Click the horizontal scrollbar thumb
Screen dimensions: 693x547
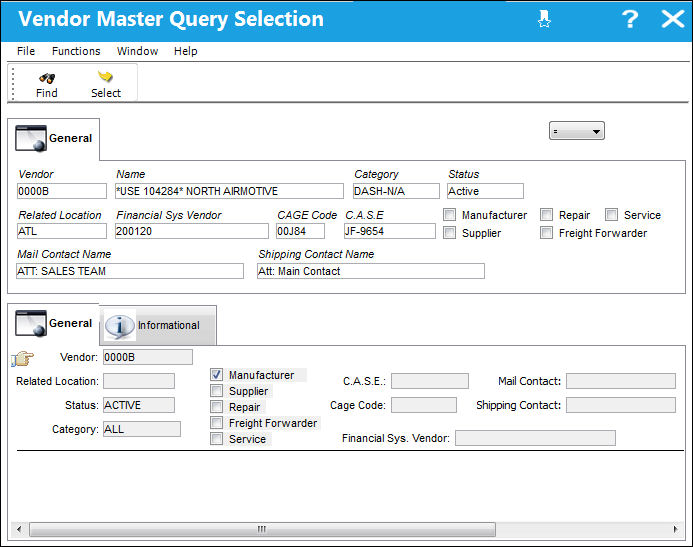pos(262,529)
